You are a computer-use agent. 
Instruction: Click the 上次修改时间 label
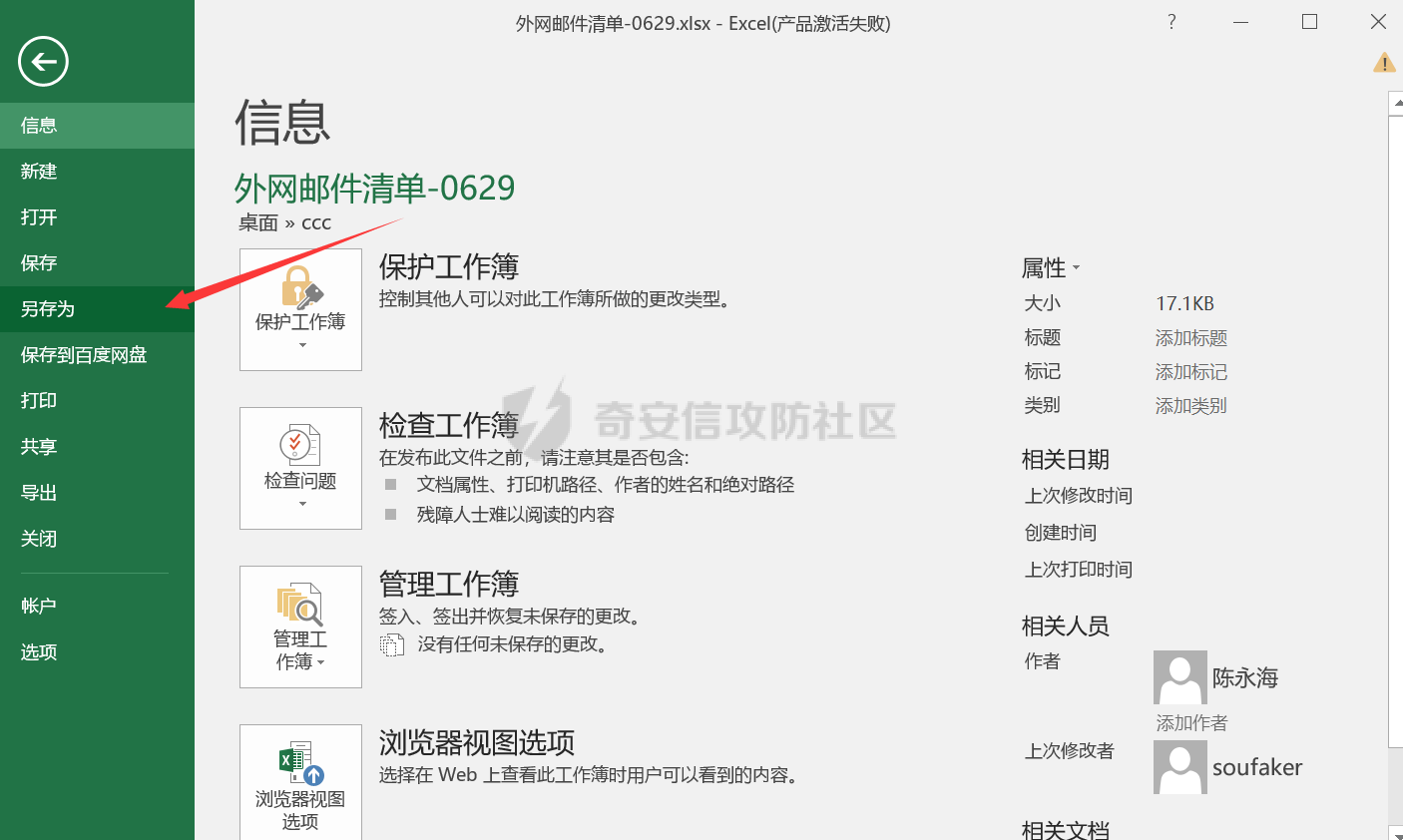pyautogui.click(x=1079, y=496)
